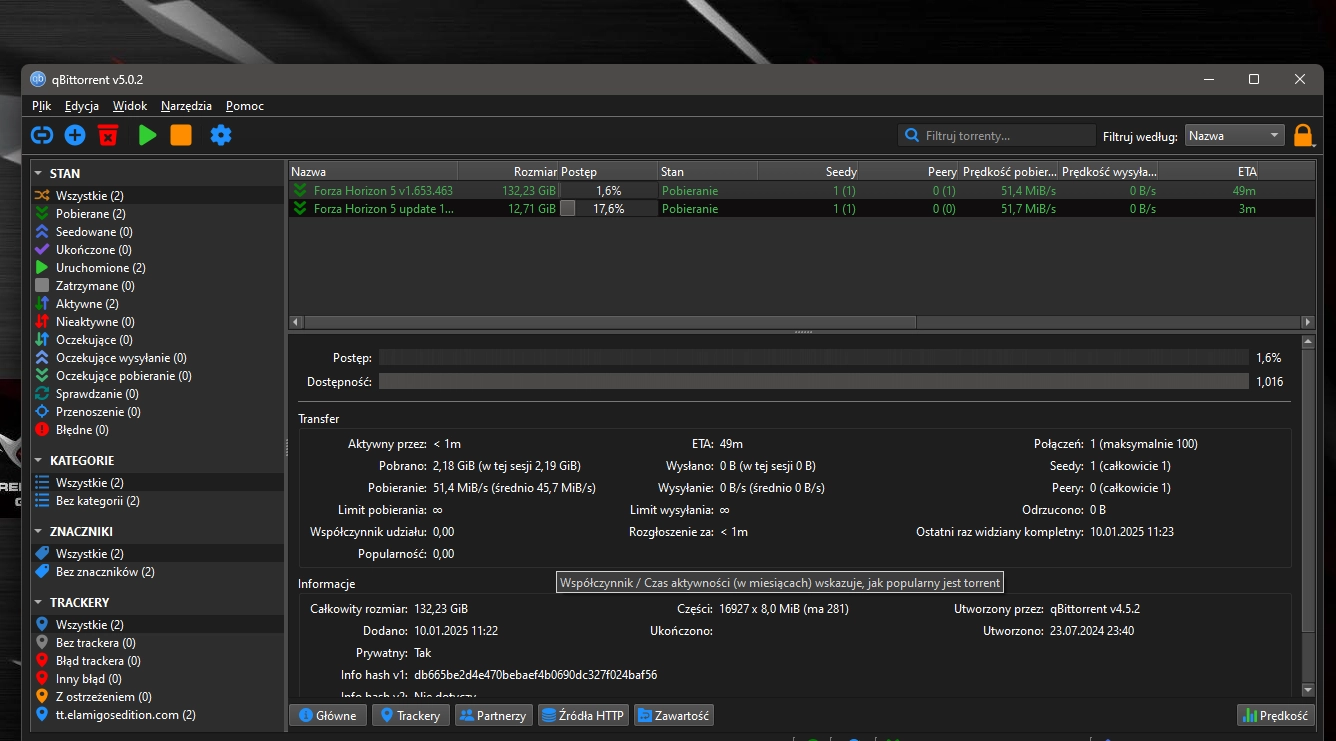Collapse the TRACKERY sidebar section
Image resolution: width=1336 pixels, height=741 pixels.
click(40, 602)
